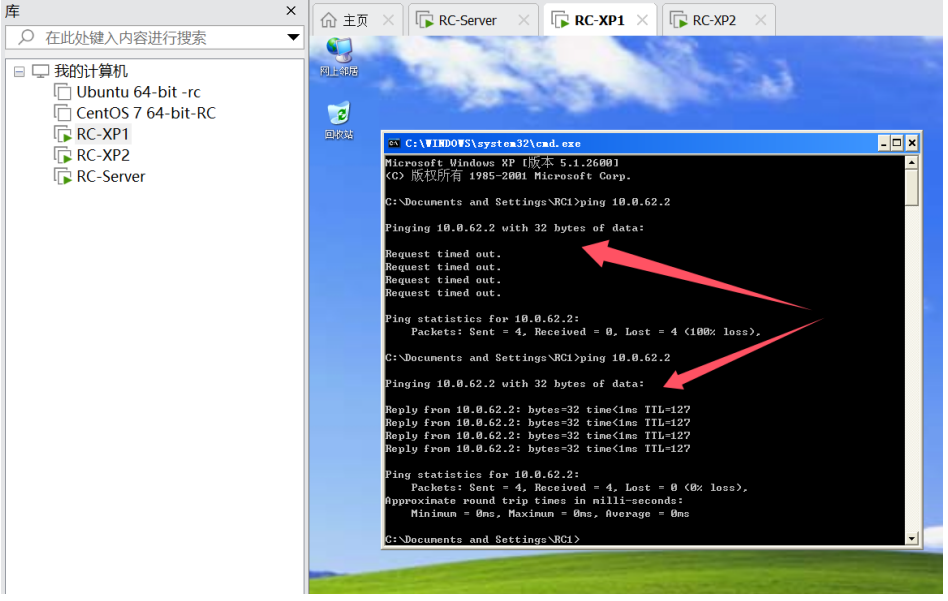Click the running RC-XP1 VM icon in library
Viewport: 948px width, 601px height.
click(x=63, y=134)
